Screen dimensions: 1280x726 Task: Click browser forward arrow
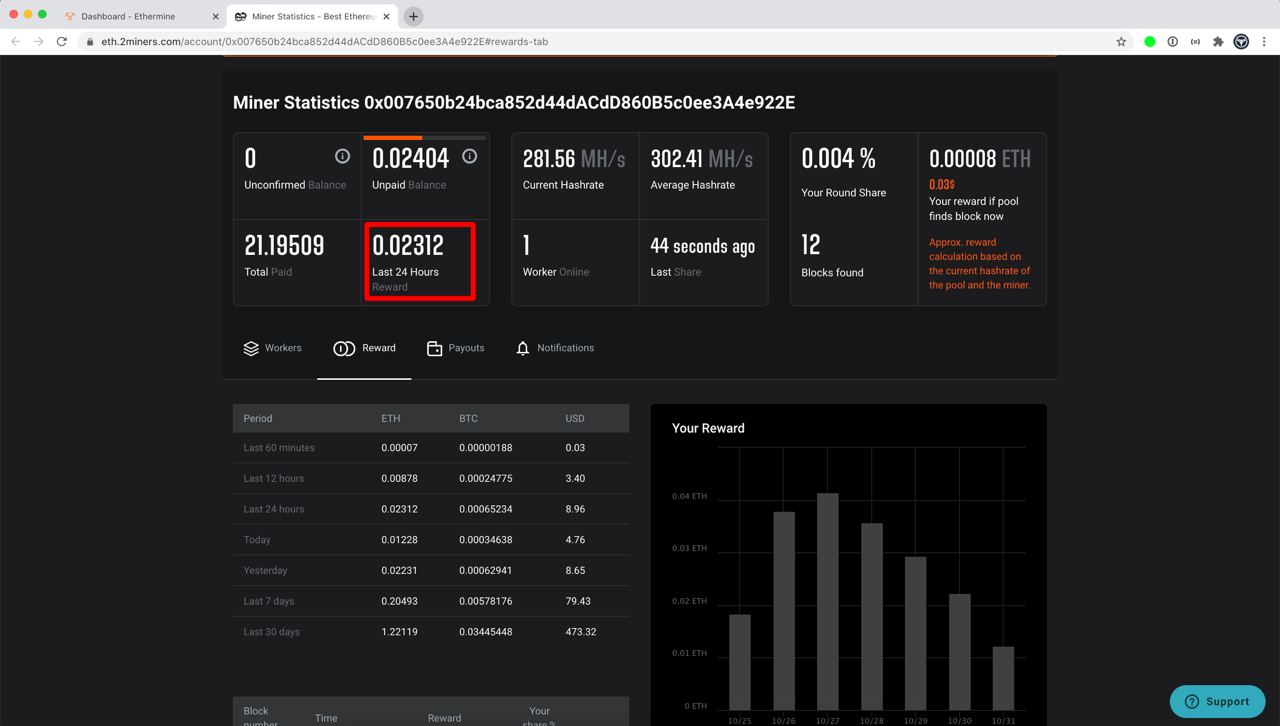(x=38, y=42)
